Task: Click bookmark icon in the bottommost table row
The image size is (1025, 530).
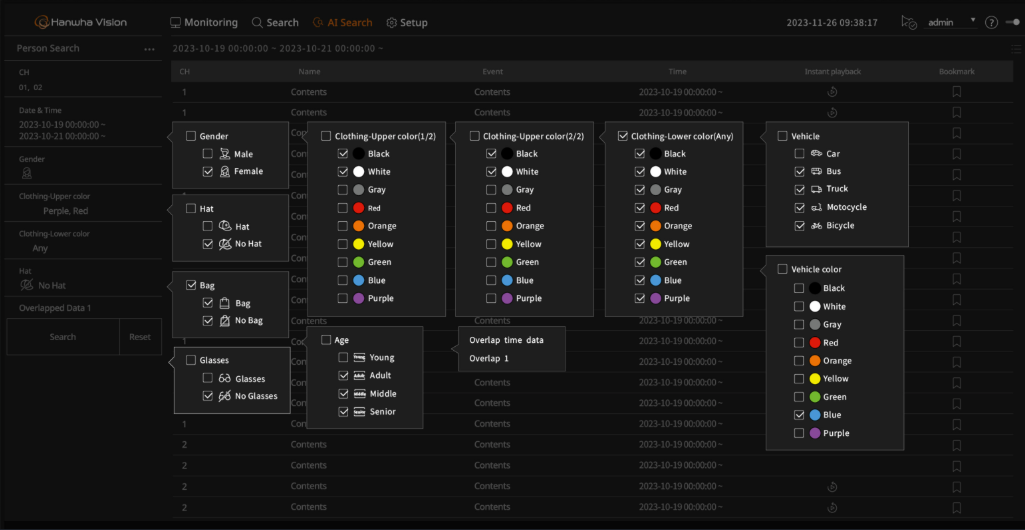Action: pyautogui.click(x=956, y=508)
